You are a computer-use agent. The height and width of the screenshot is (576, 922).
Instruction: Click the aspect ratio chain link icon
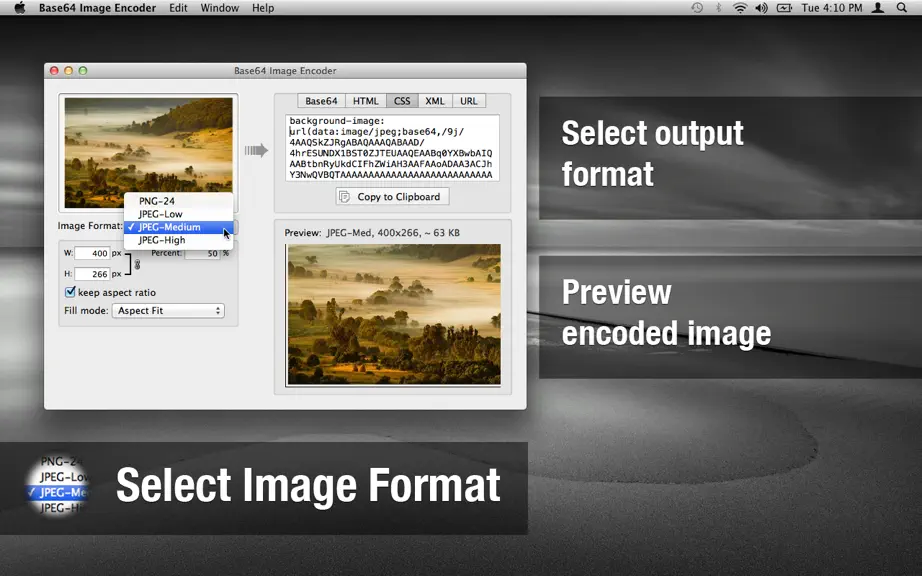pos(137,264)
